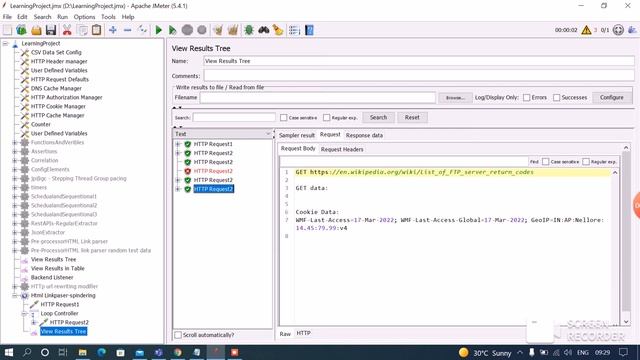Open function helper dialog icon
This screenshot has width=640, height=360.
294,30
